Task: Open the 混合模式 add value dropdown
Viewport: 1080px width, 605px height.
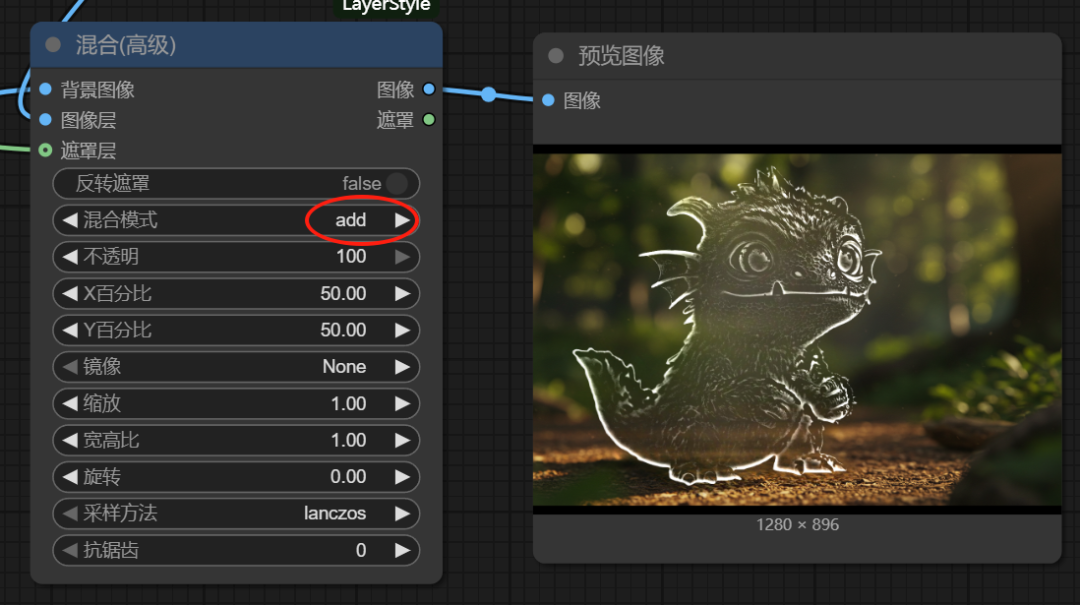Action: (351, 220)
